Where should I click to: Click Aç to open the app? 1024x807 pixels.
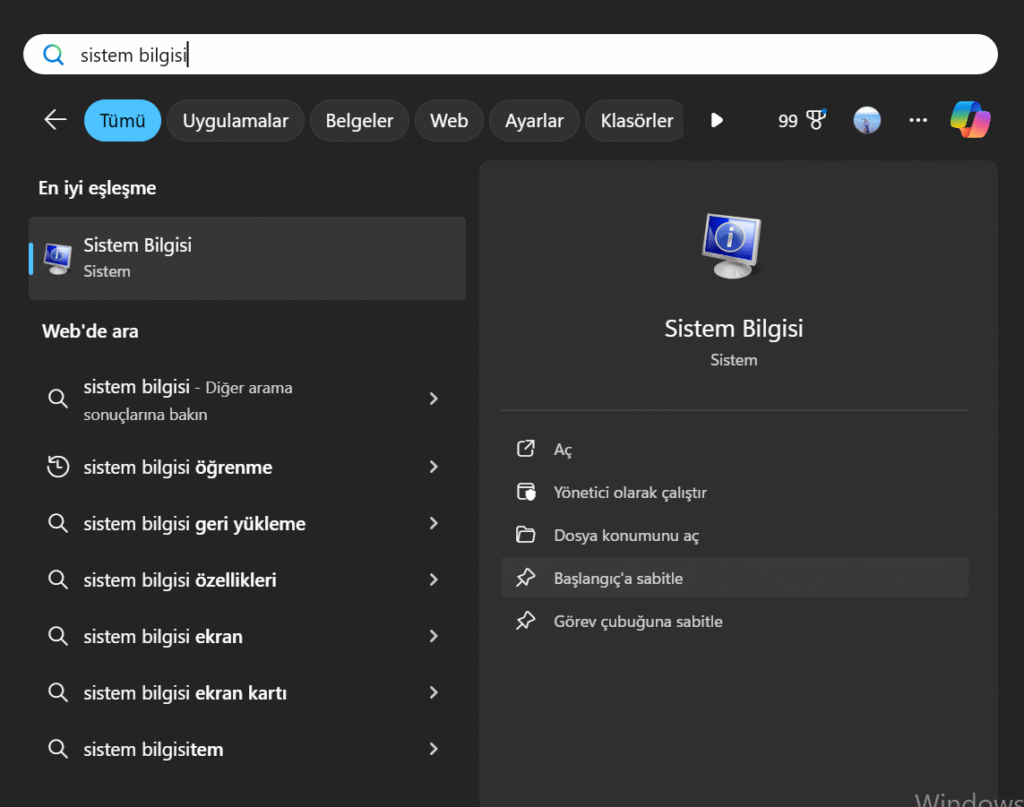563,450
